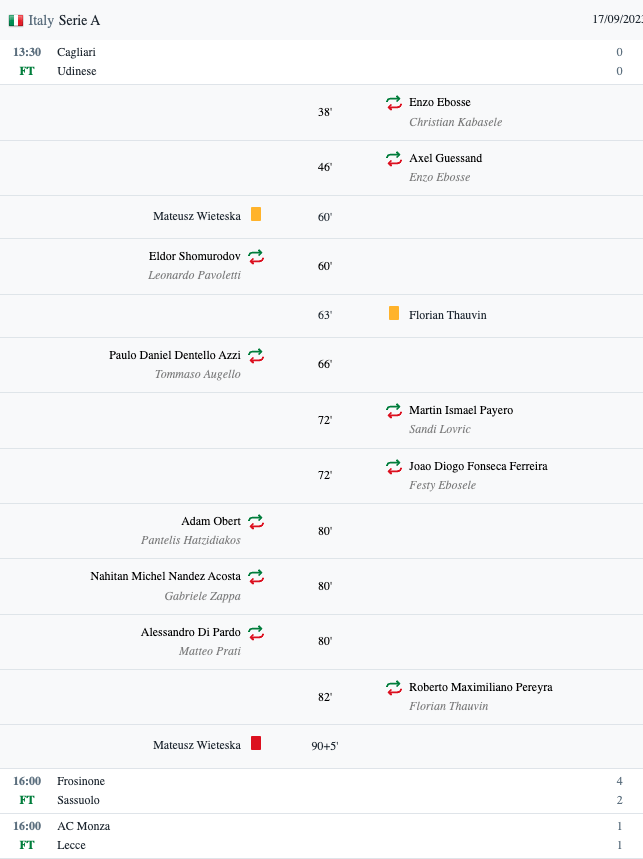Click yellow card icon for Mateusz Wieteska
The height and width of the screenshot is (859, 643).
(256, 214)
